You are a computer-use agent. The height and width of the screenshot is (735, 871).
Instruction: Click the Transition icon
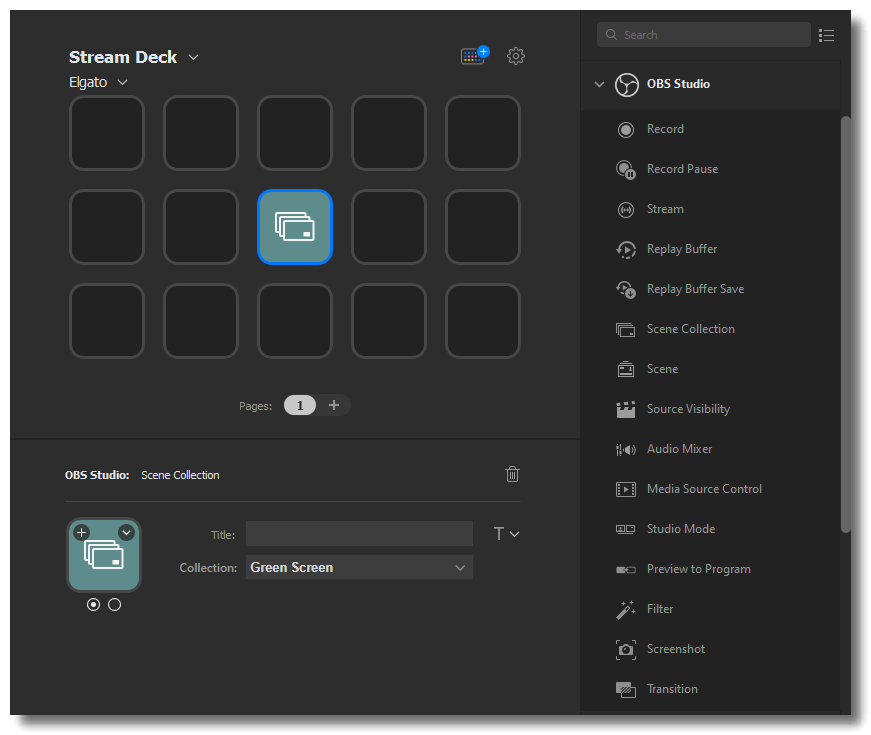pos(625,689)
